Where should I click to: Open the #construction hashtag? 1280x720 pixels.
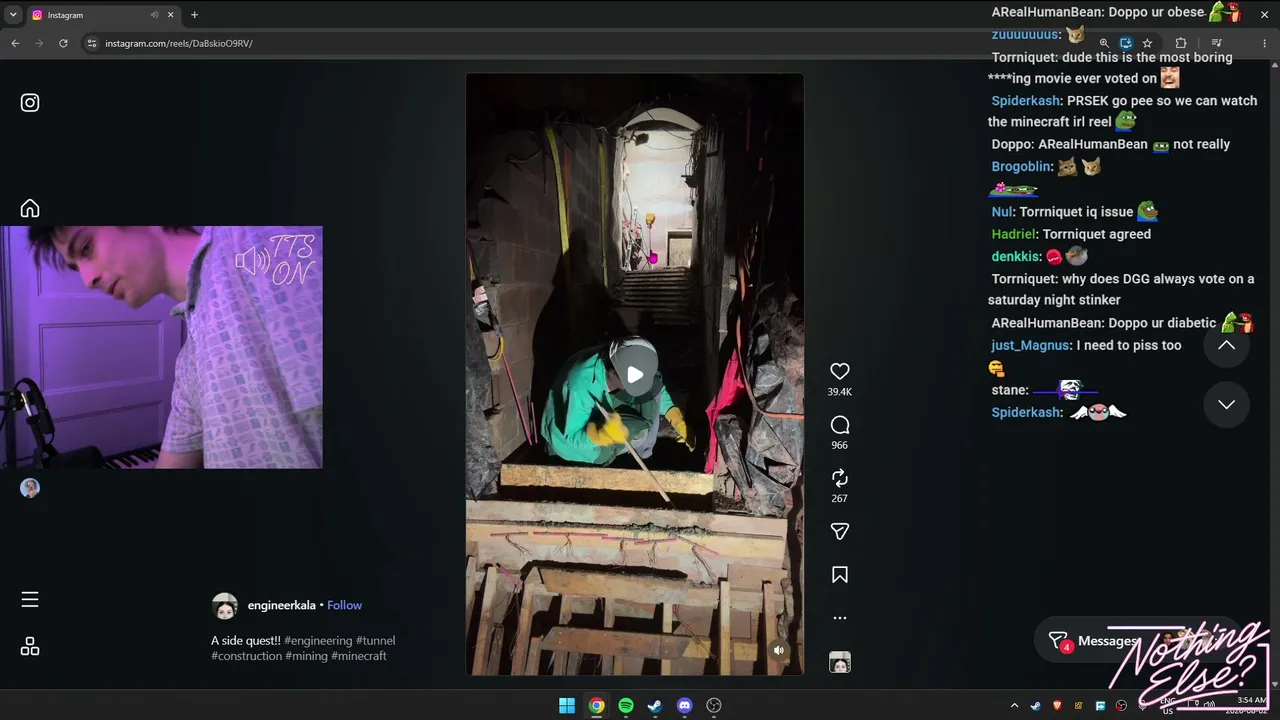point(246,656)
